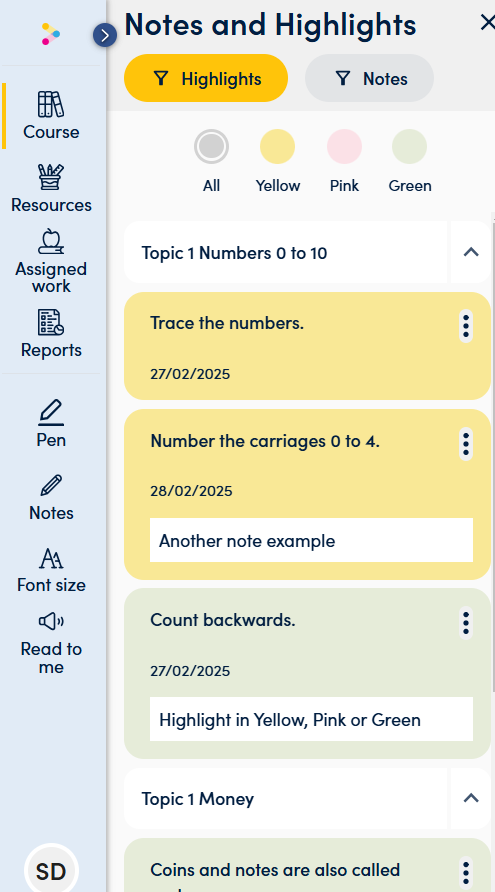Image resolution: width=495 pixels, height=892 pixels.
Task: Open the Notes tool in sidebar
Action: tap(51, 498)
